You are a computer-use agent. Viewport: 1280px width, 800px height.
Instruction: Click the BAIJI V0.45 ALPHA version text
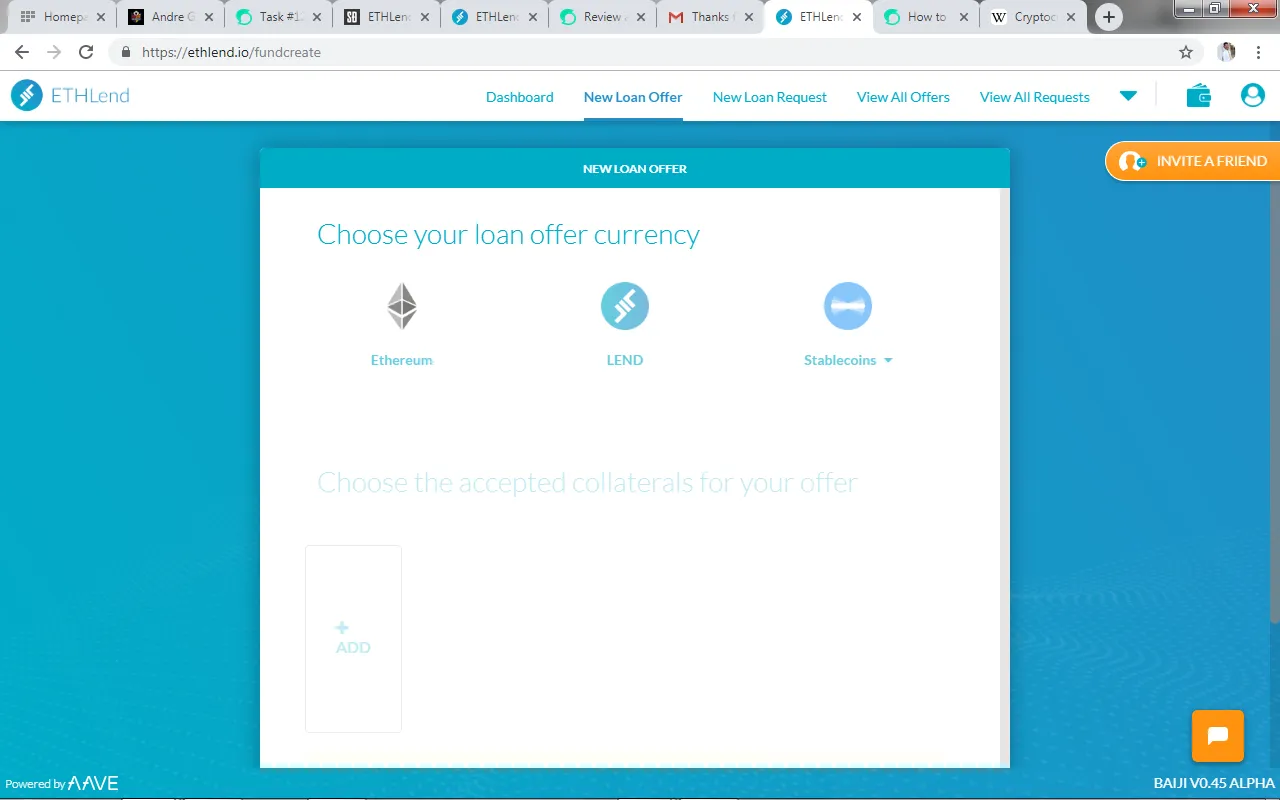point(1214,784)
